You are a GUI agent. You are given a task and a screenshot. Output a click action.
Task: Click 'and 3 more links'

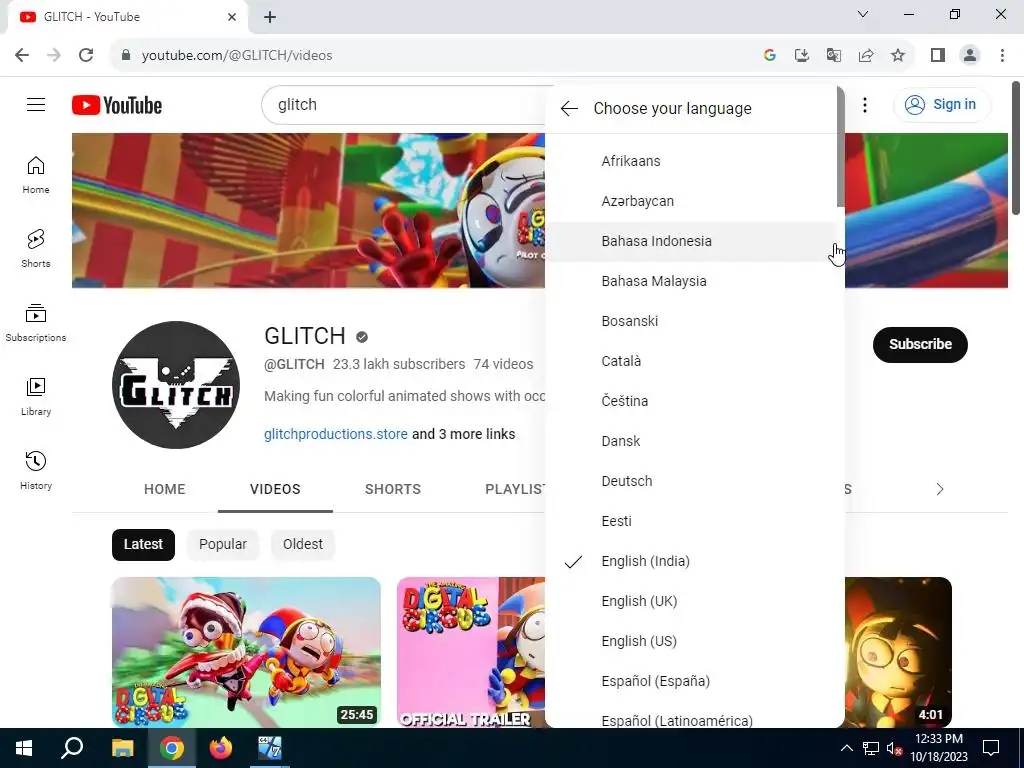(x=464, y=434)
